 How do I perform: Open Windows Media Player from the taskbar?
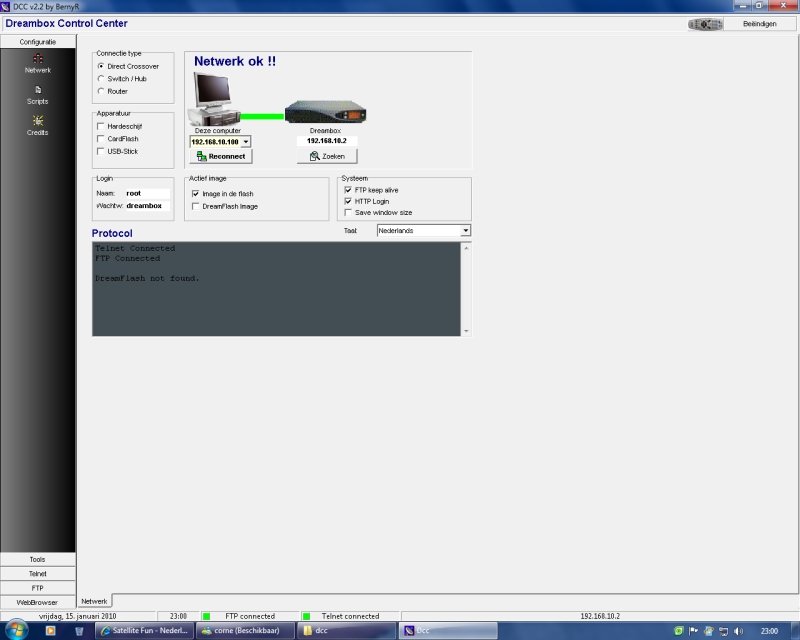point(51,631)
